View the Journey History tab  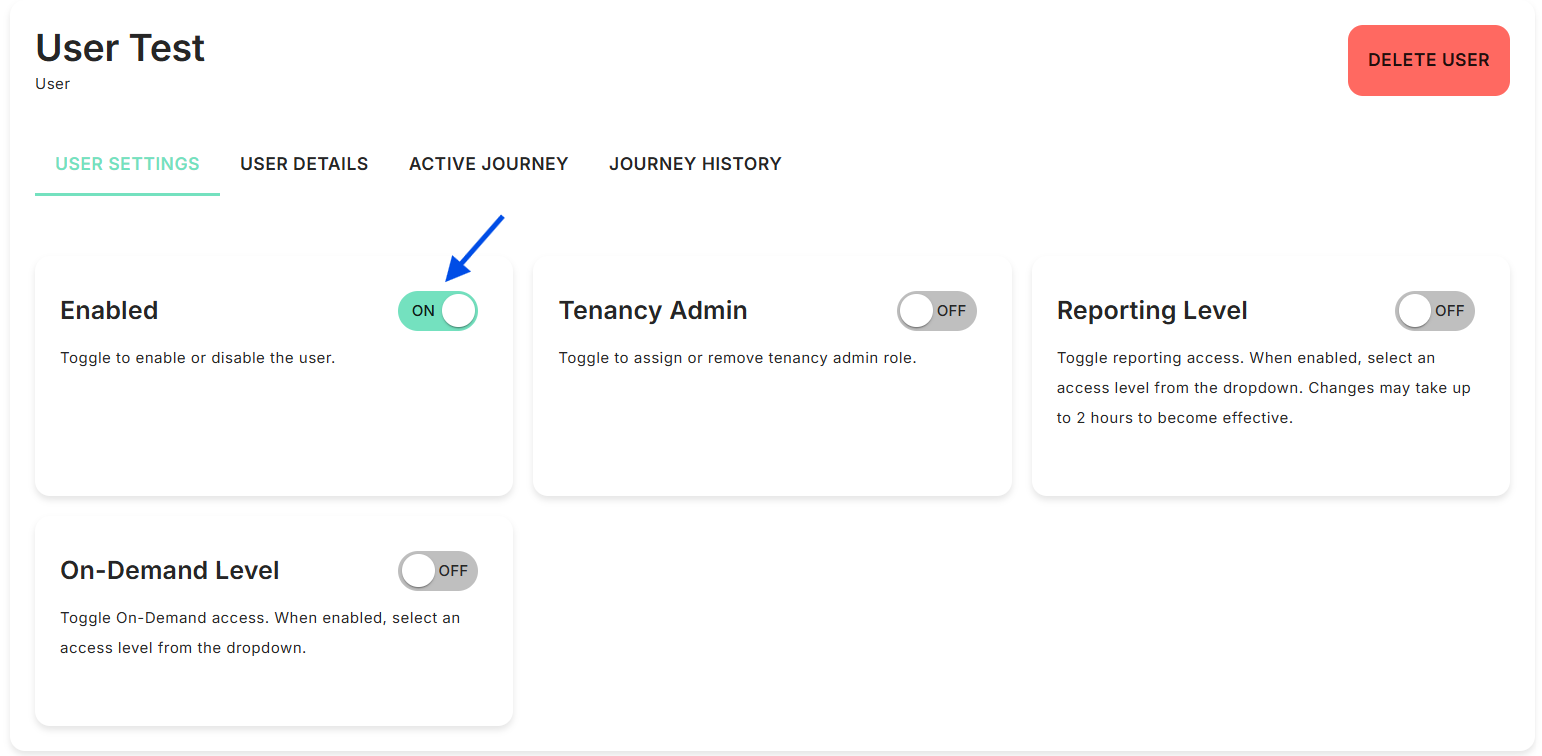coord(695,164)
